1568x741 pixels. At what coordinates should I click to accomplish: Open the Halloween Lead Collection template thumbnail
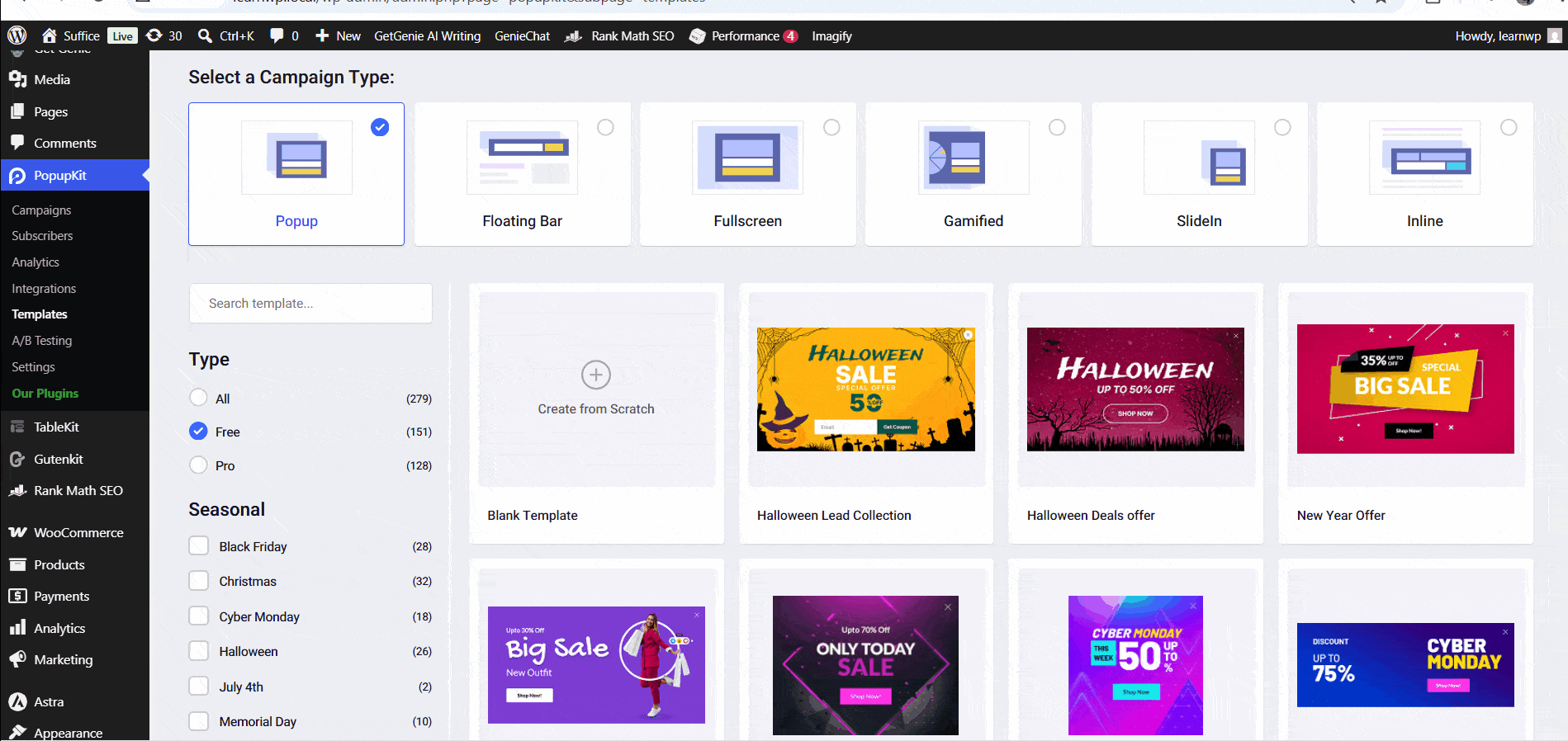pyautogui.click(x=865, y=389)
